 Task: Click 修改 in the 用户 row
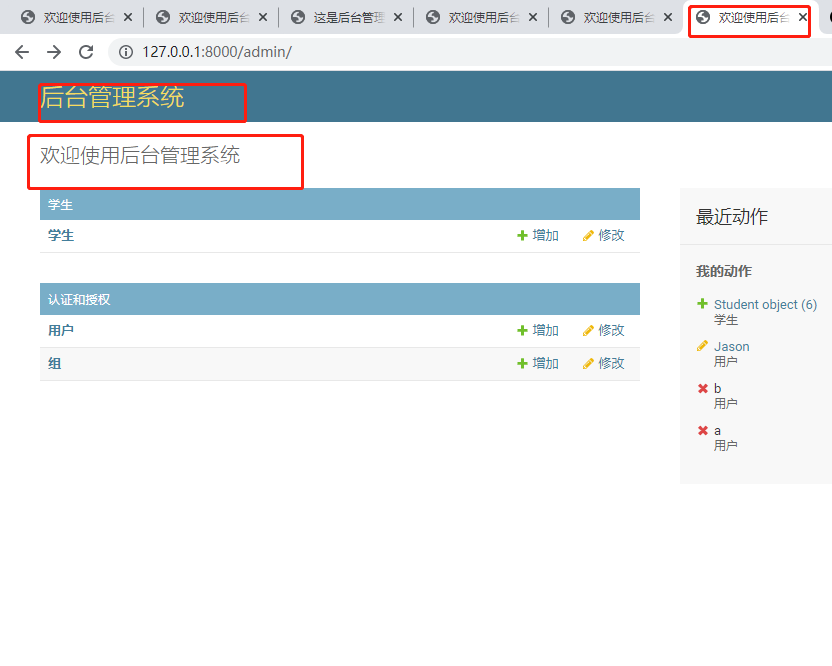611,330
